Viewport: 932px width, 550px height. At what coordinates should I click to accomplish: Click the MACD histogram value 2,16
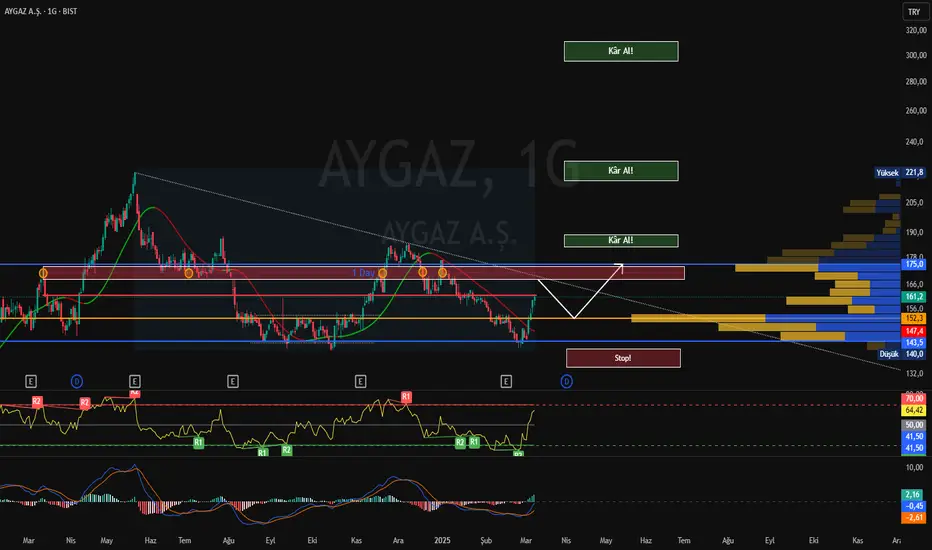point(914,494)
